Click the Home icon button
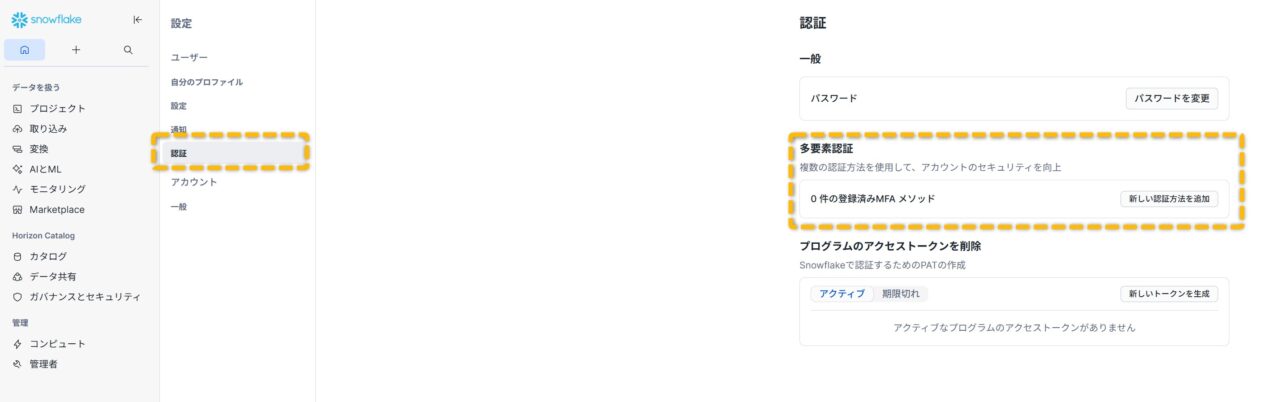 25,50
